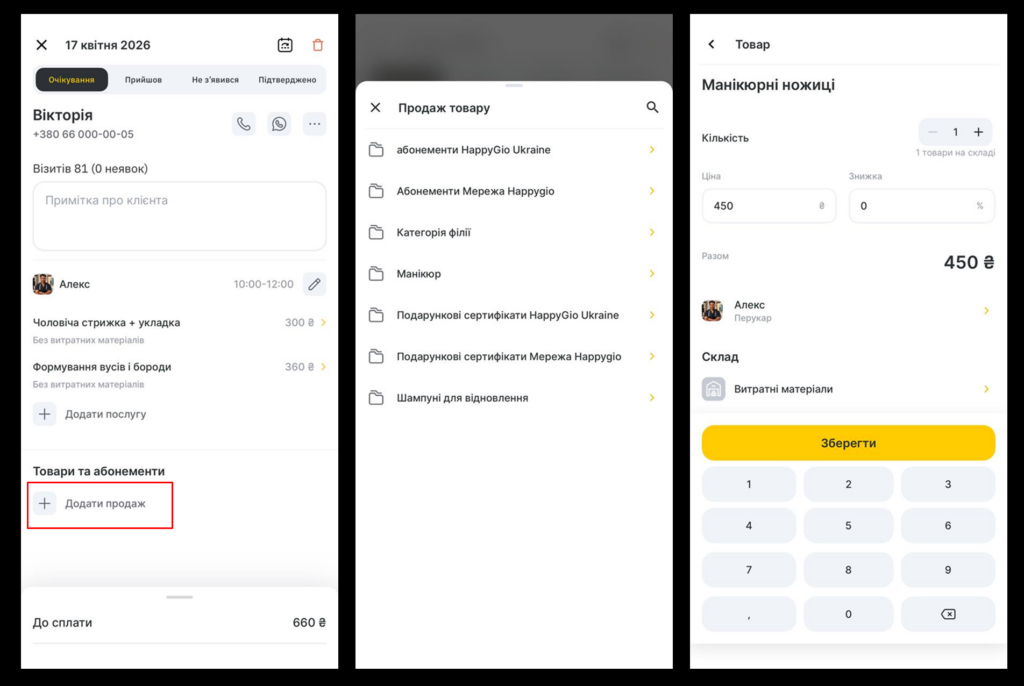Tap the phone call icon for Вікторія
1024x686 pixels.
tap(244, 124)
